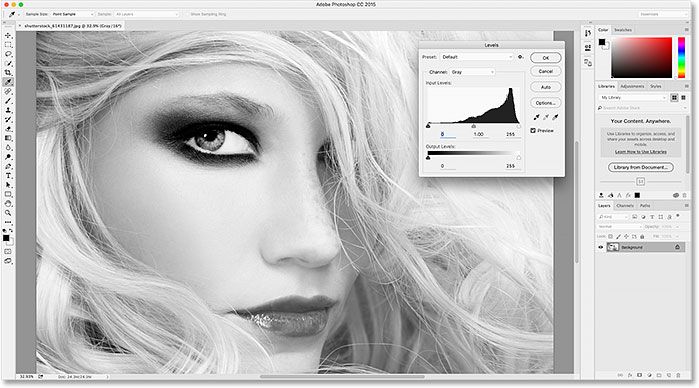
Task: Switch to the Paths tab
Action: point(645,206)
